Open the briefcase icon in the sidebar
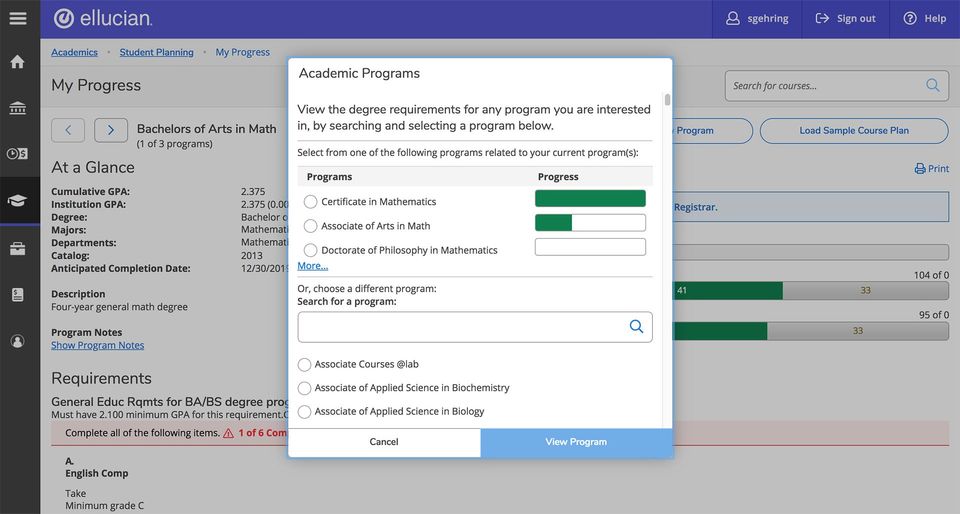This screenshot has height=514, width=960. click(x=18, y=248)
